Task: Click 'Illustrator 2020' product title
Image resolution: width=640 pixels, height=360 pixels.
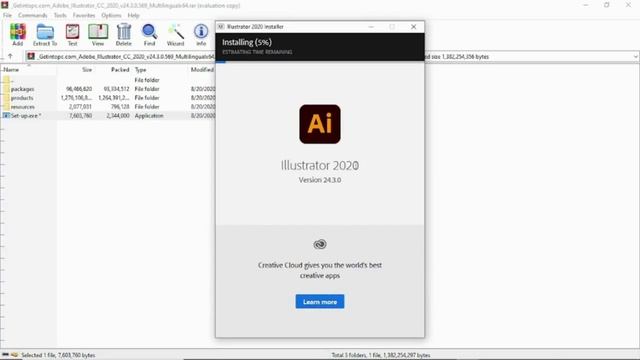Action: (x=320, y=165)
